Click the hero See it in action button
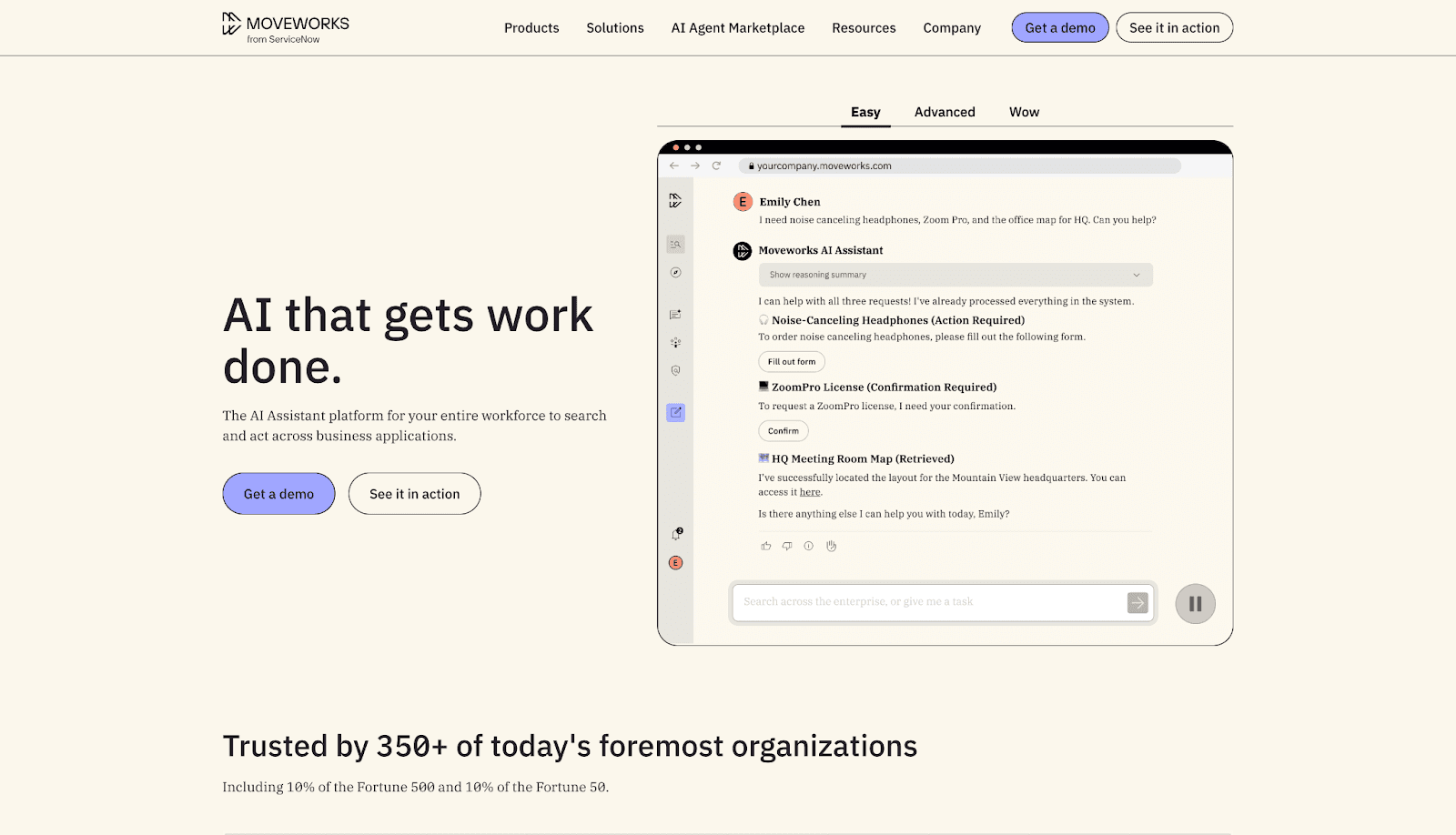The width and height of the screenshot is (1456, 835). tap(415, 494)
